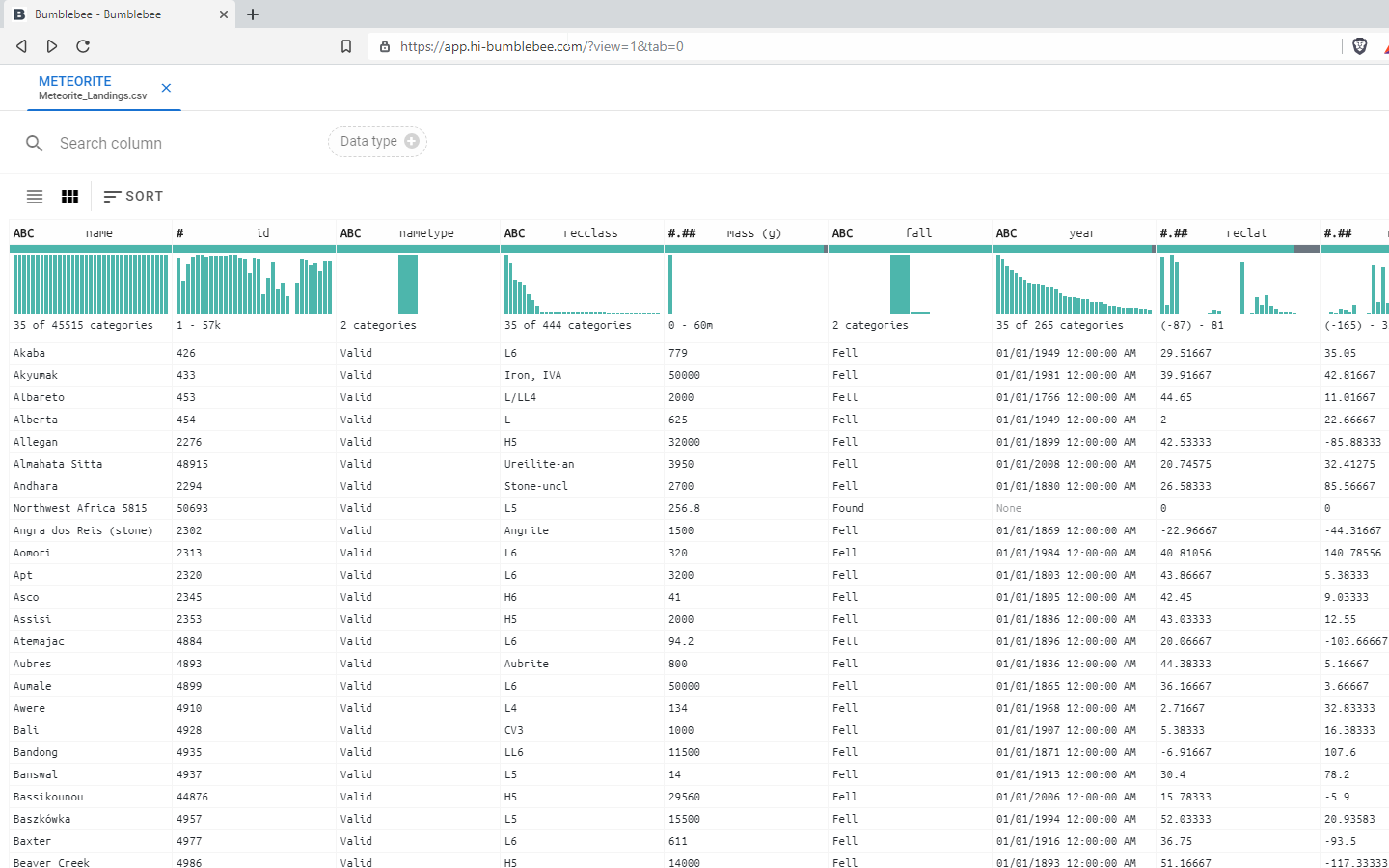This screenshot has width=1389, height=868.
Task: Click the ABC icon on the fall column
Action: pyautogui.click(x=842, y=232)
